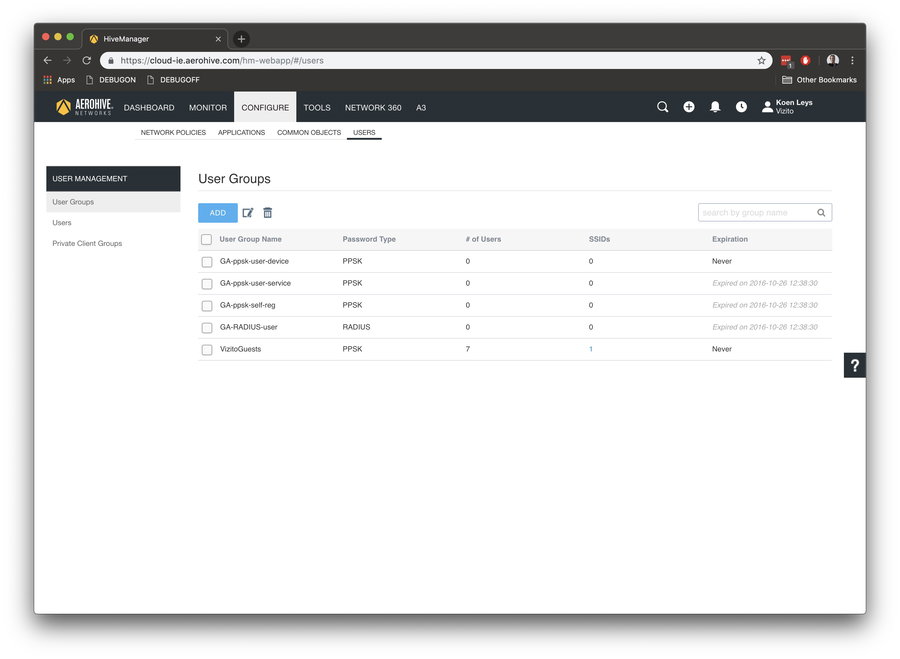Click the delete trash can icon
Image resolution: width=900 pixels, height=659 pixels.
[268, 213]
